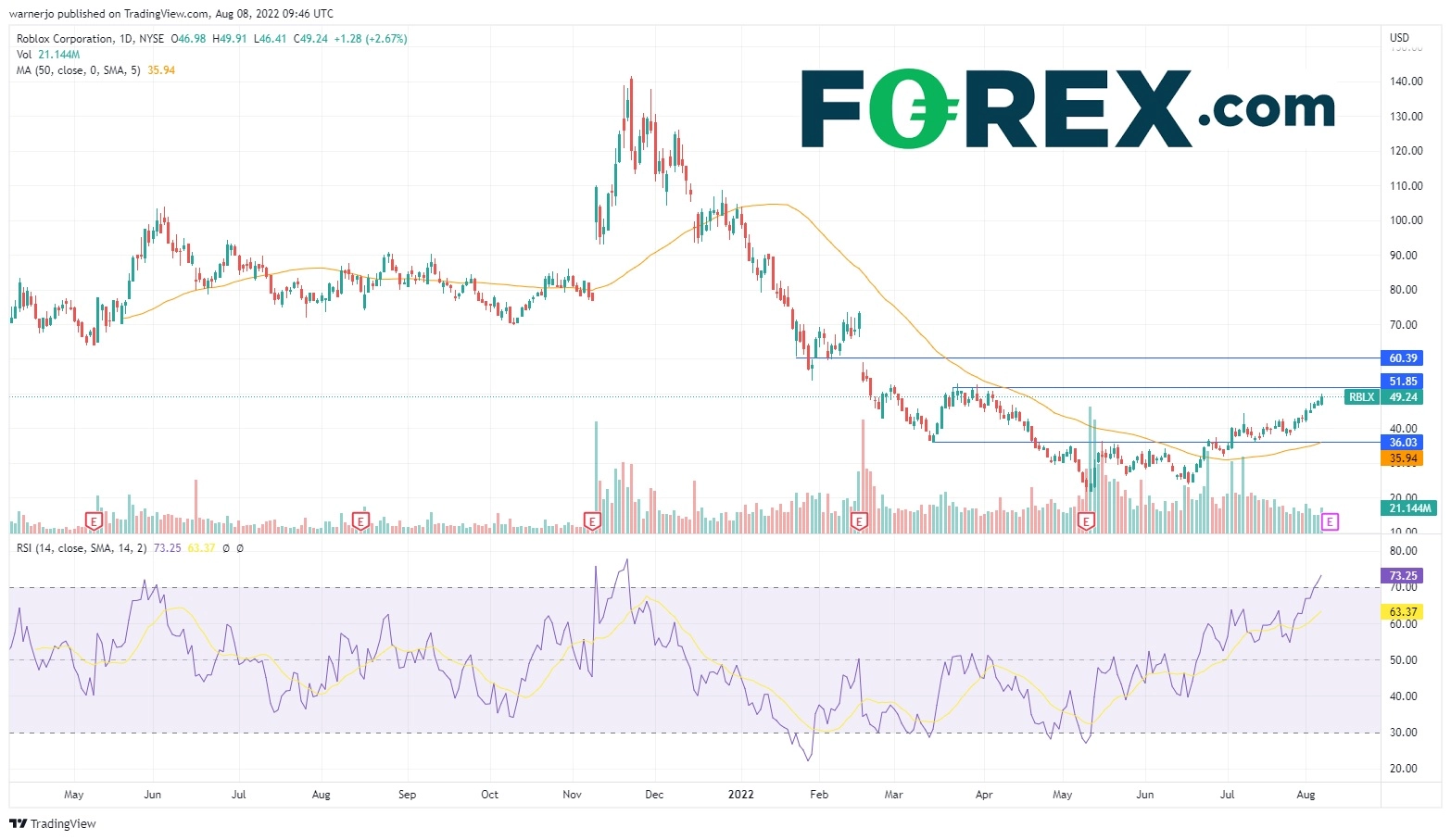Click the FOREX.com logo

tap(1066, 108)
